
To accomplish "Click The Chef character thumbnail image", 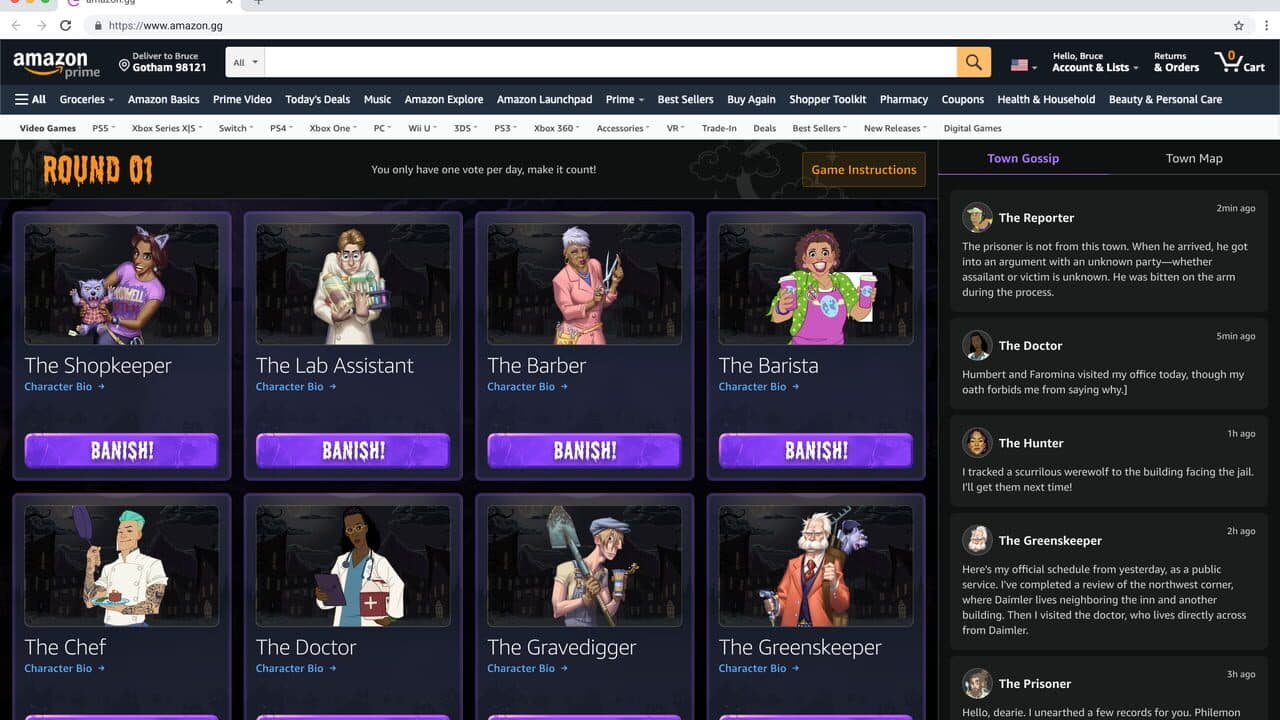I will pyautogui.click(x=122, y=566).
